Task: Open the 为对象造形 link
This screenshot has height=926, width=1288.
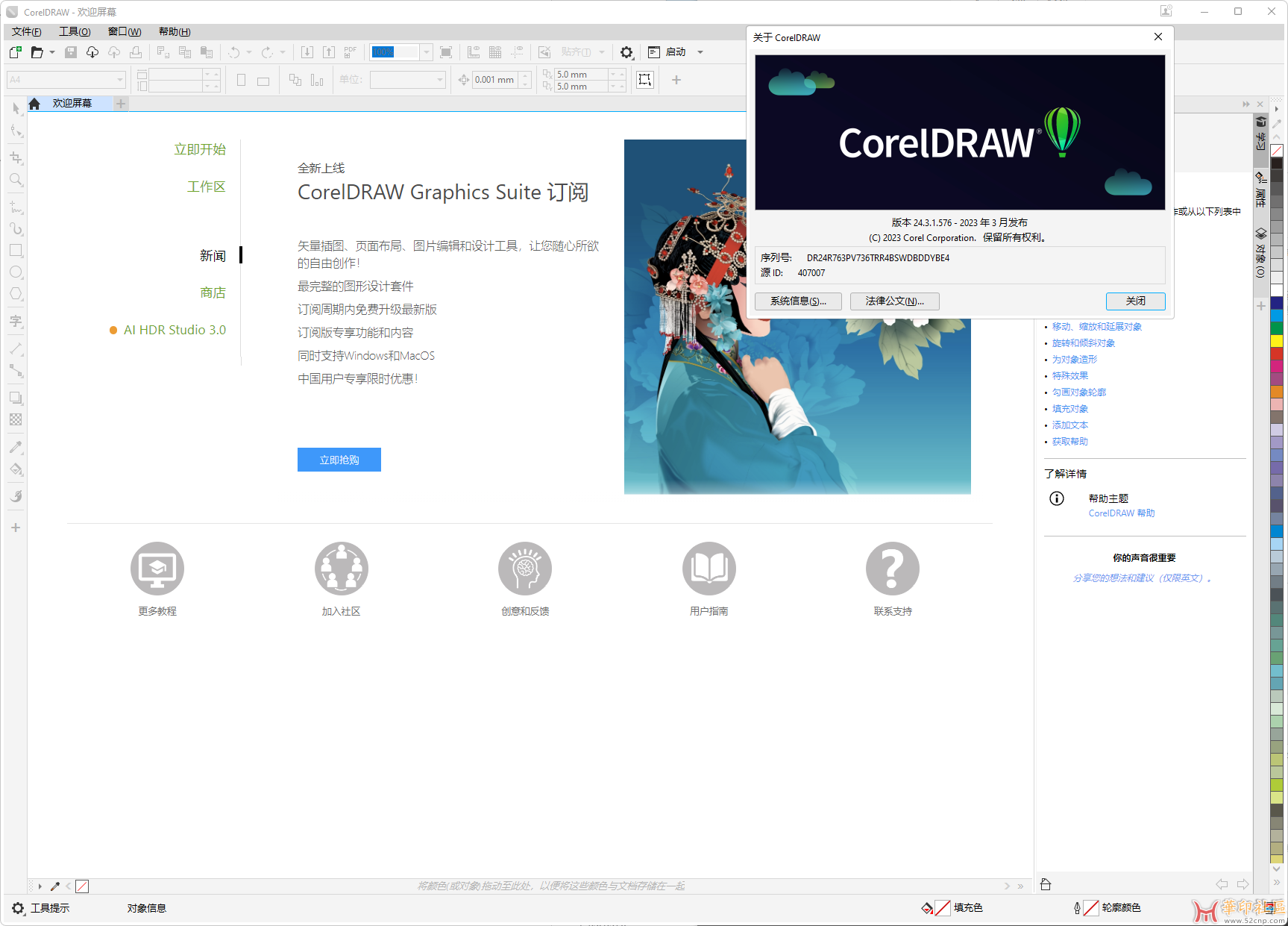Action: [1075, 360]
